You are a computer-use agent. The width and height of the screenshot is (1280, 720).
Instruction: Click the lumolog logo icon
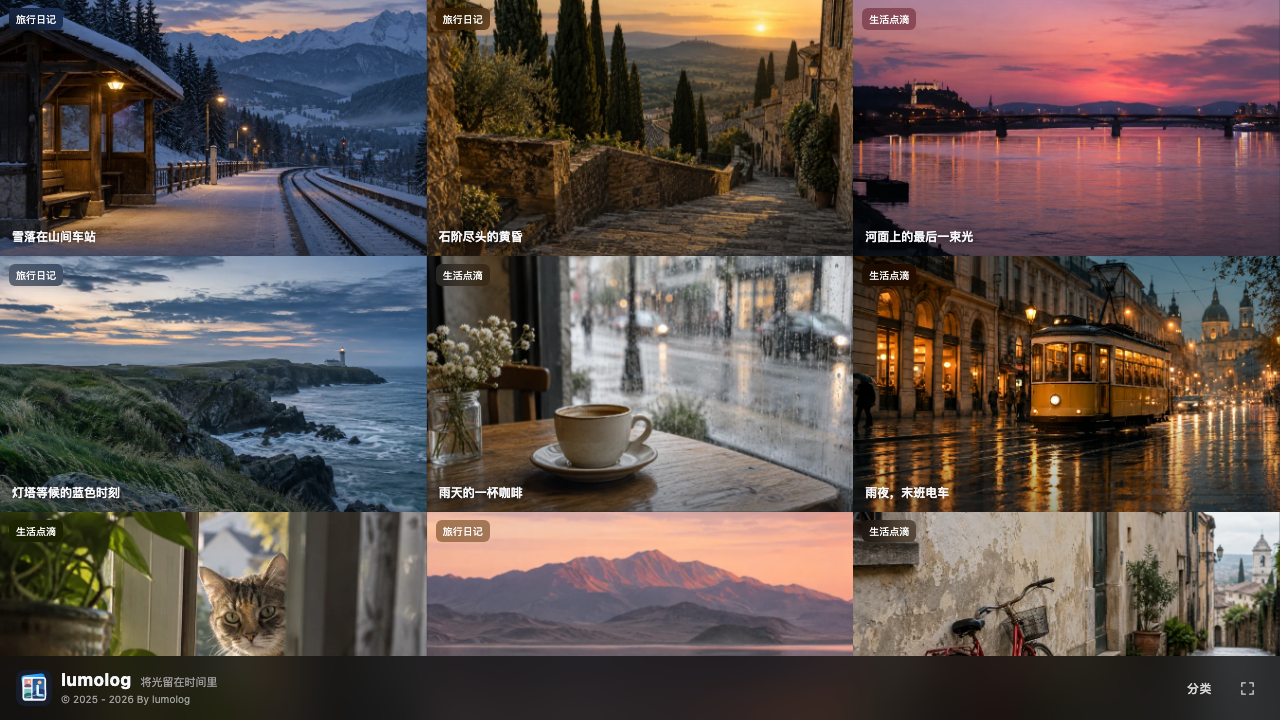(34, 688)
